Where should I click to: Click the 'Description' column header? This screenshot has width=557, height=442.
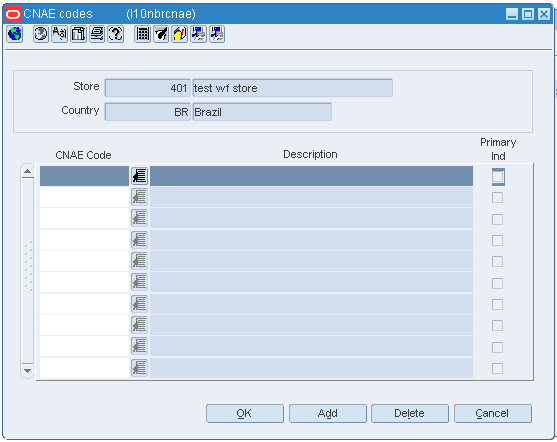(x=310, y=154)
